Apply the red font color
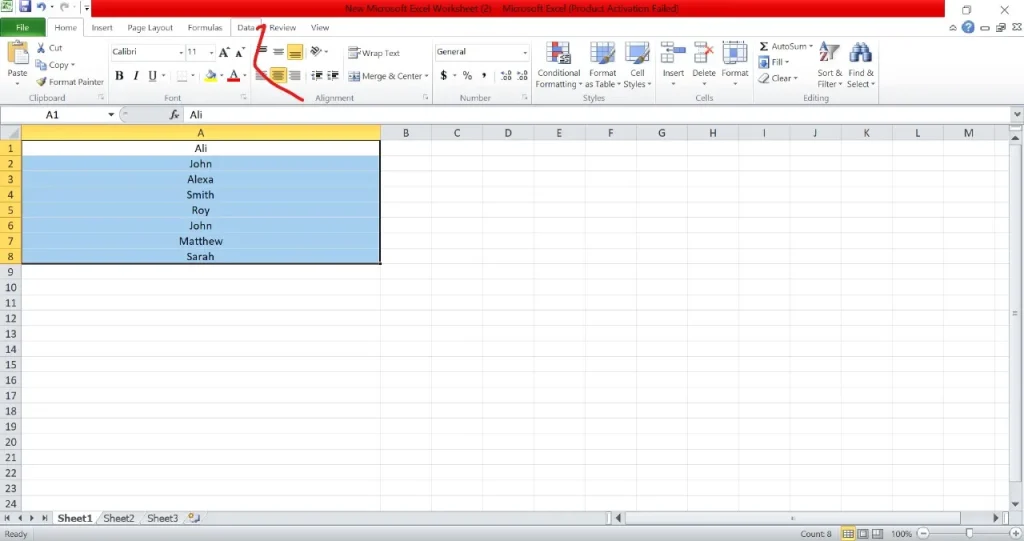1024x541 pixels. click(233, 76)
